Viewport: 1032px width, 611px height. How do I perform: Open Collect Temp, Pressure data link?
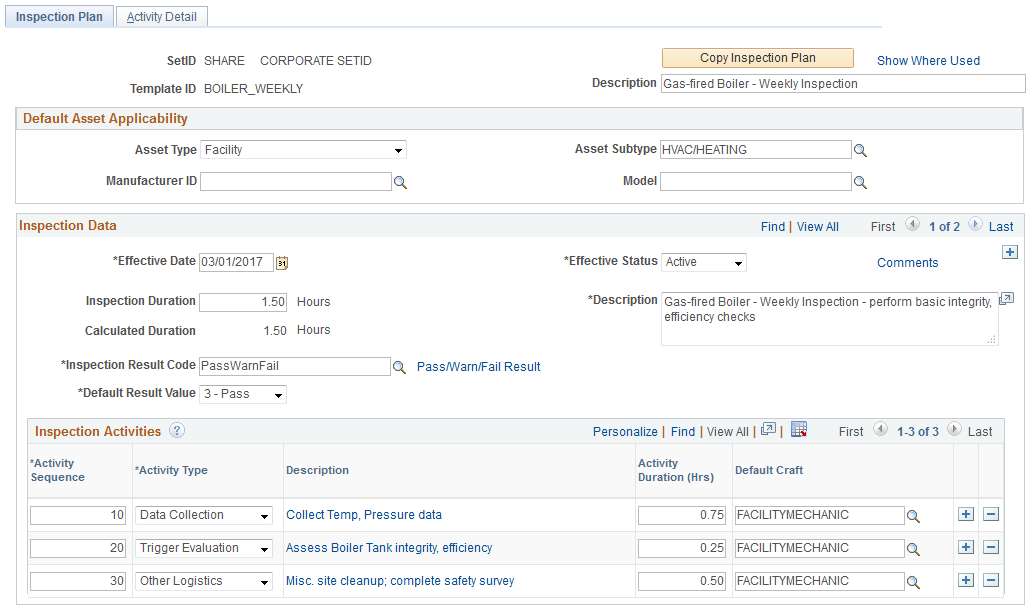point(364,515)
